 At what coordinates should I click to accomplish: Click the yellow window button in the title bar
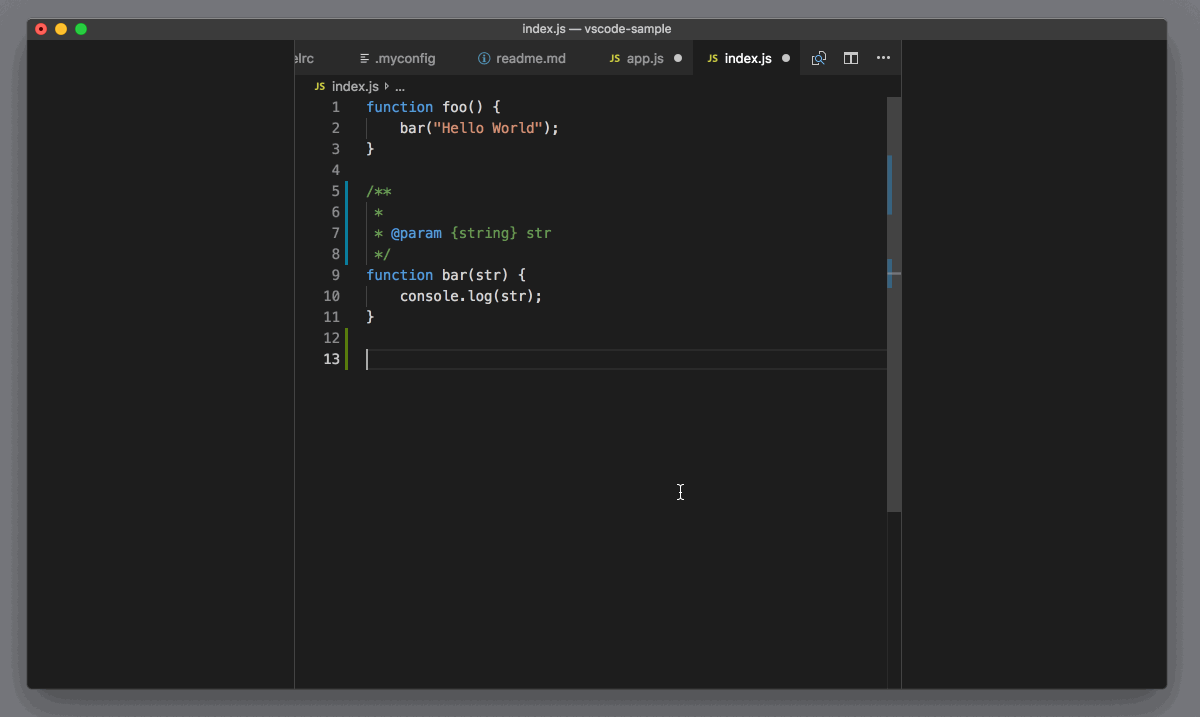pos(61,29)
